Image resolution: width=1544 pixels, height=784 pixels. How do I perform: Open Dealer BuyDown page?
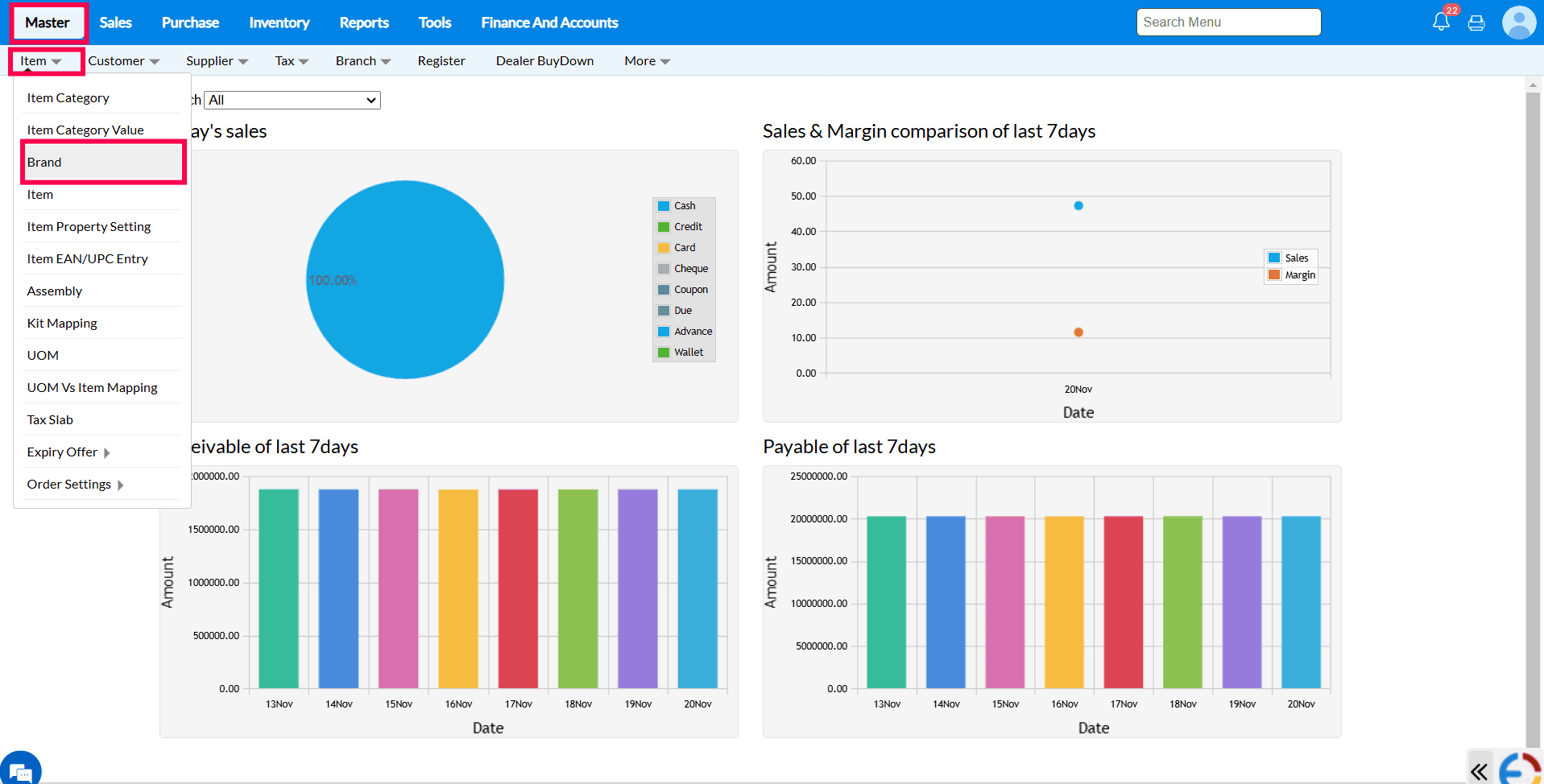[544, 61]
